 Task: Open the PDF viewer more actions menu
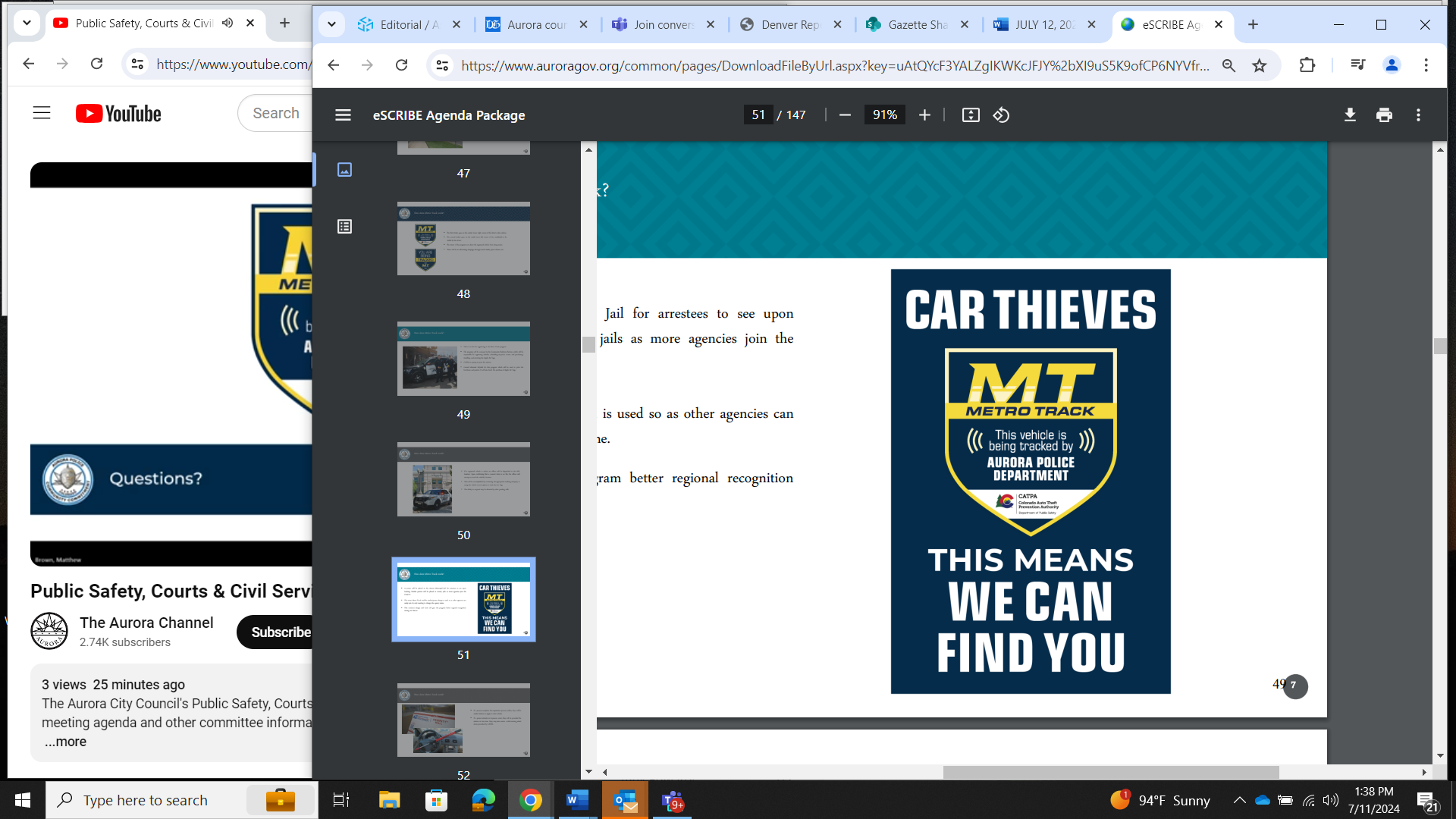[x=1418, y=115]
